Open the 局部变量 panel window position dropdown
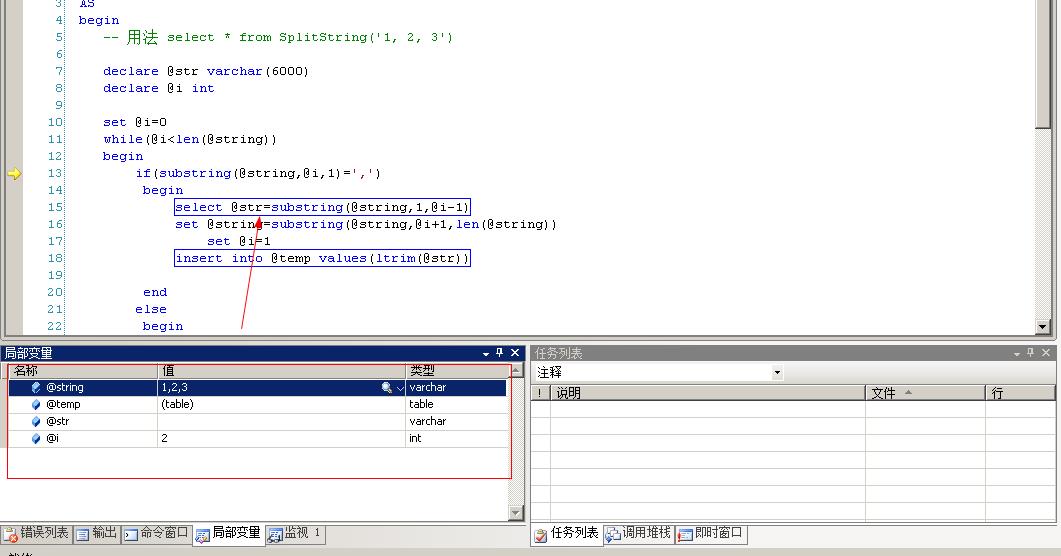This screenshot has width=1061, height=556. [485, 354]
